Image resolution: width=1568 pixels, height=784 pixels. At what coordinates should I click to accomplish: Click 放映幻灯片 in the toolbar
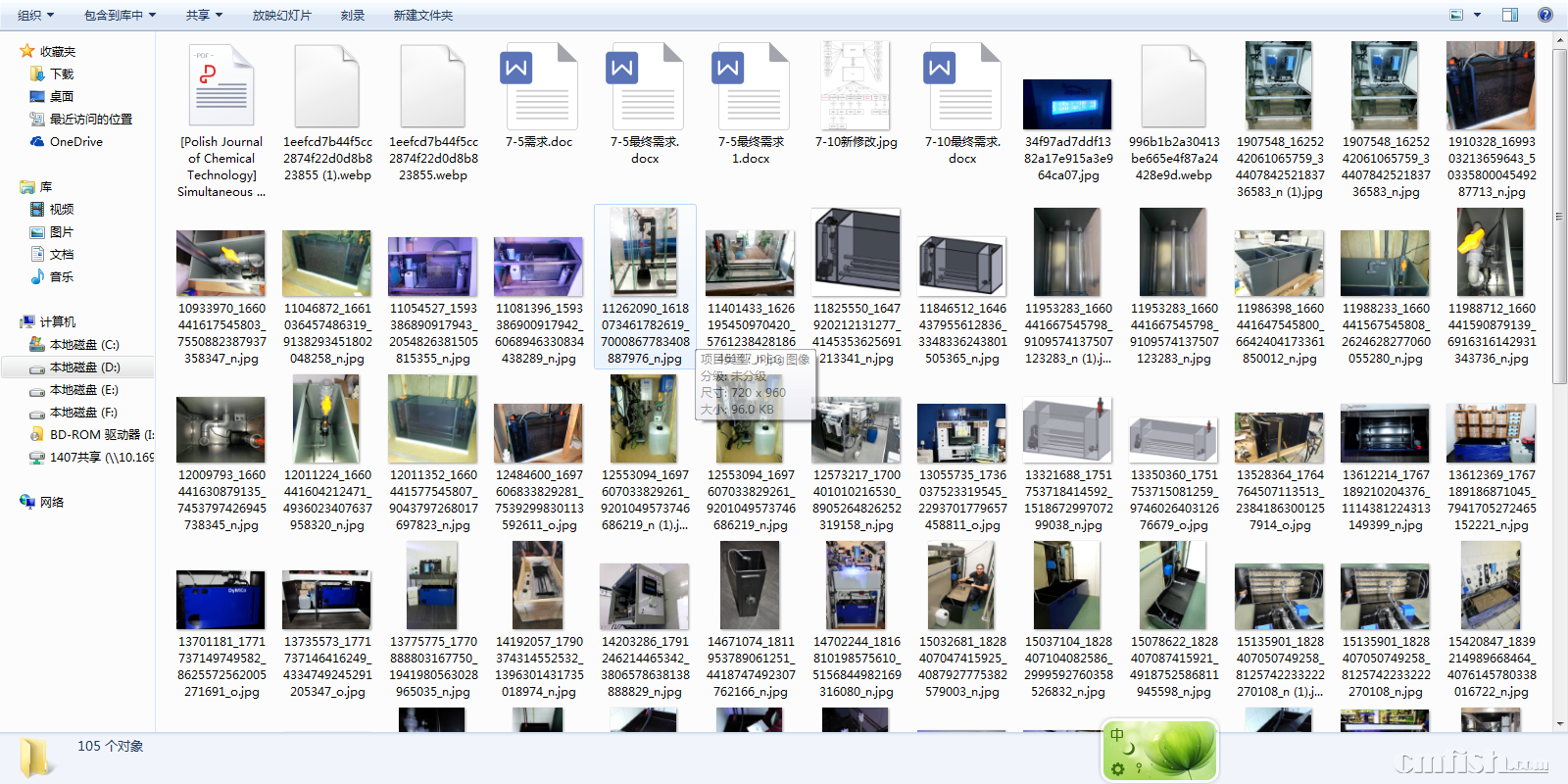tap(281, 16)
